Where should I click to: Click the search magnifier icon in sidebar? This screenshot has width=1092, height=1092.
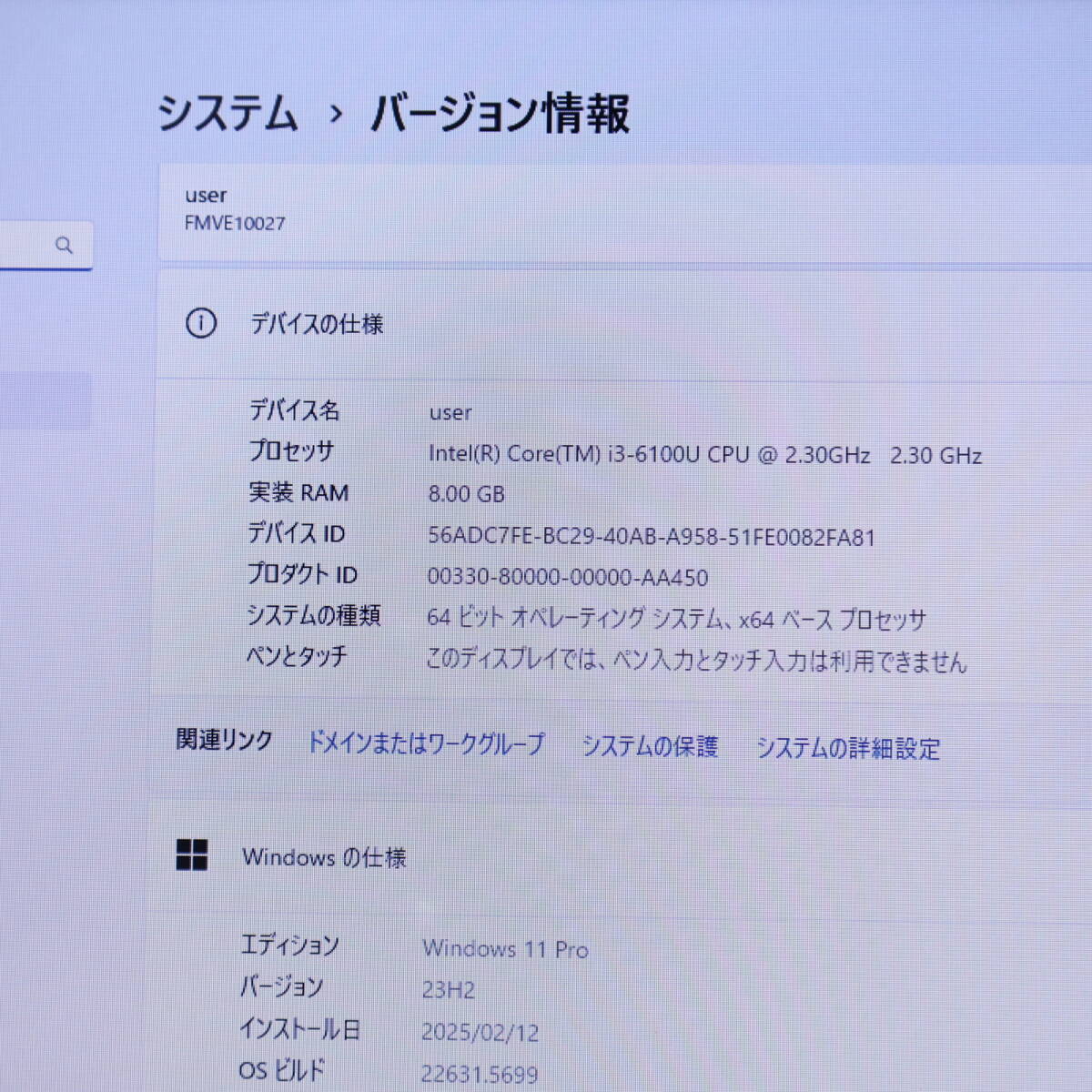coord(64,245)
